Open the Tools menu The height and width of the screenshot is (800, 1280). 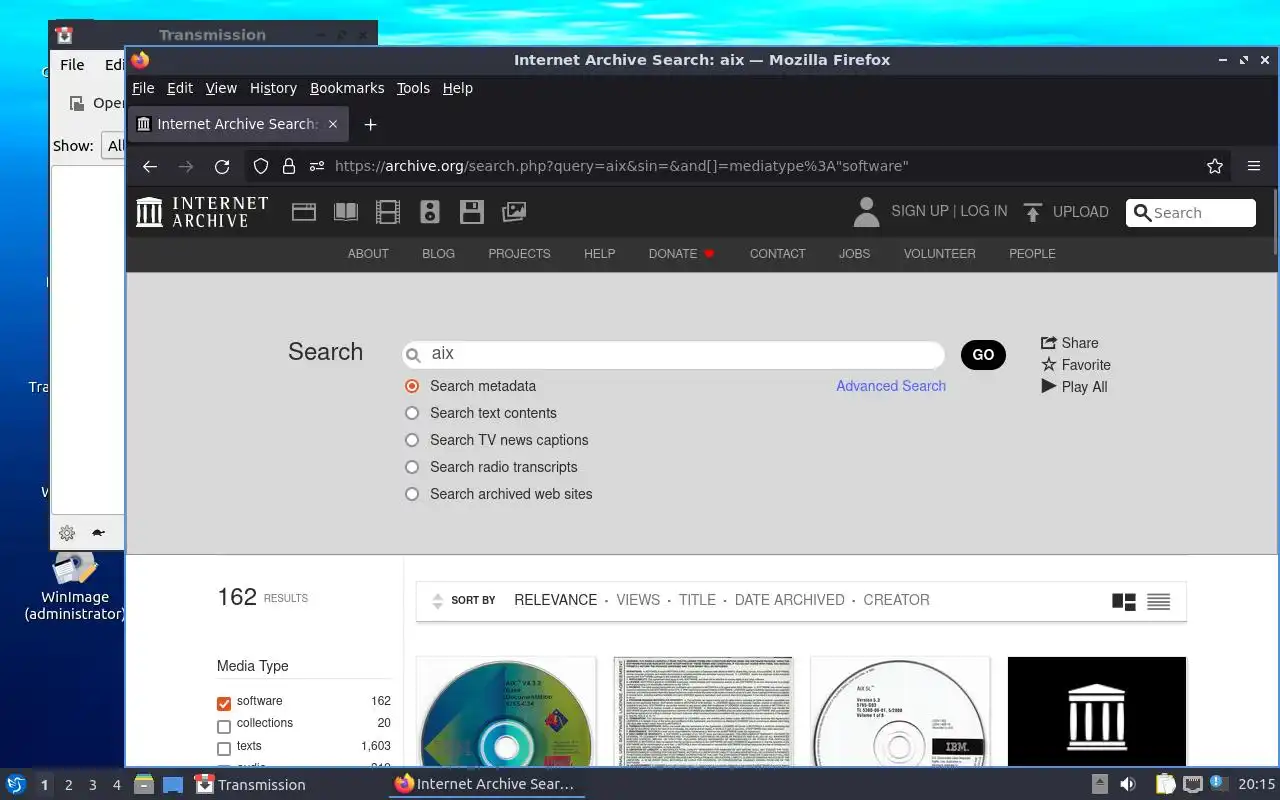413,88
